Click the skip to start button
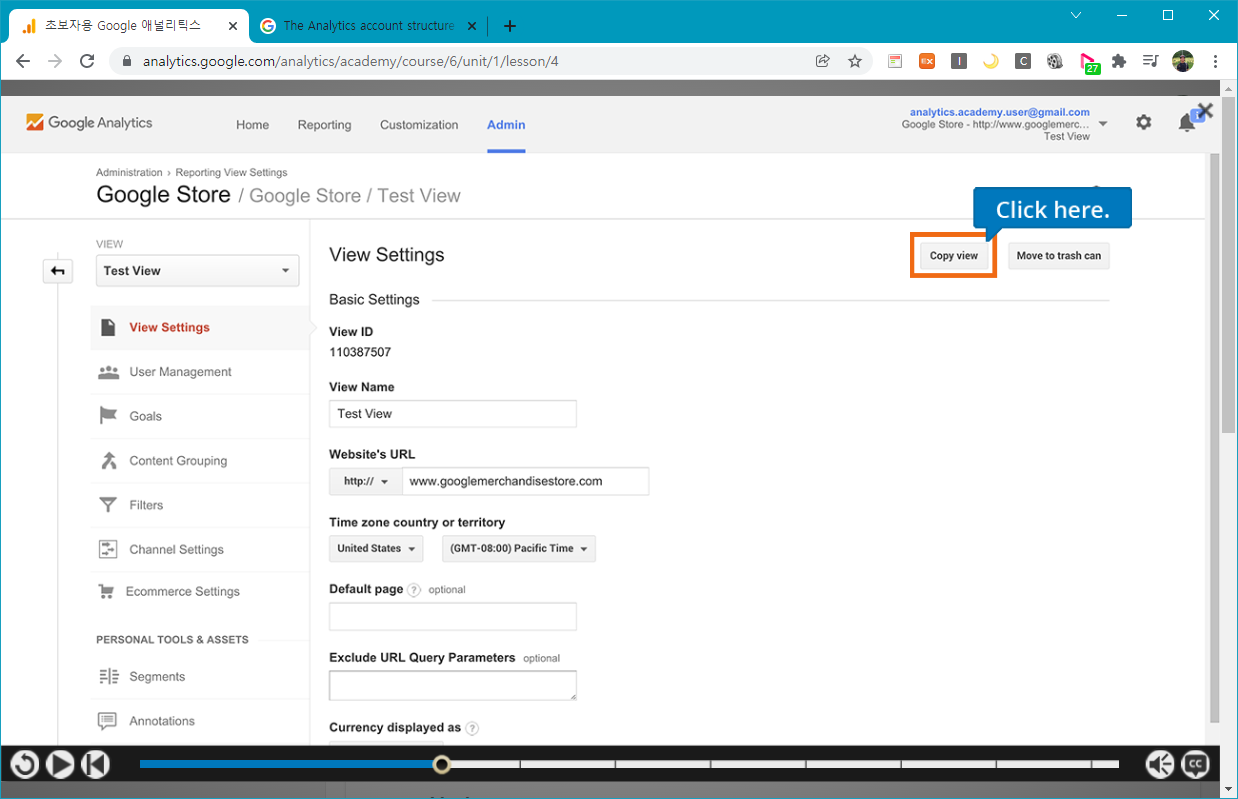This screenshot has height=799, width=1238. tap(94, 765)
